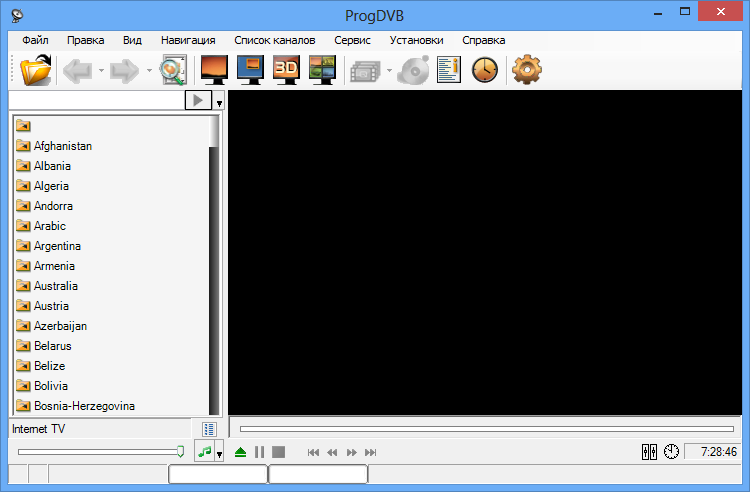Click the black video display area
Viewport: 750px width, 492px height.
(x=485, y=252)
